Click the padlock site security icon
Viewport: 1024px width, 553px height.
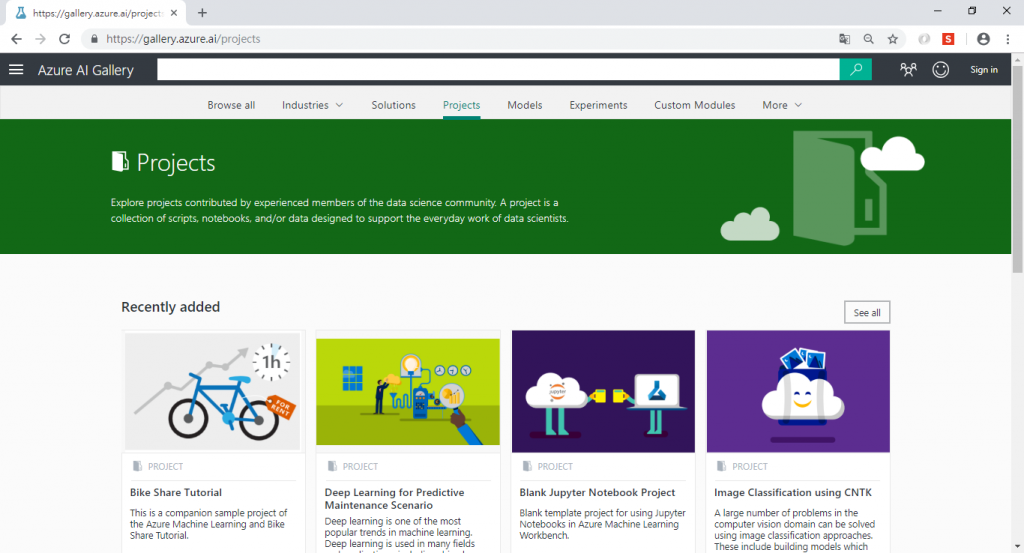pyautogui.click(x=94, y=39)
